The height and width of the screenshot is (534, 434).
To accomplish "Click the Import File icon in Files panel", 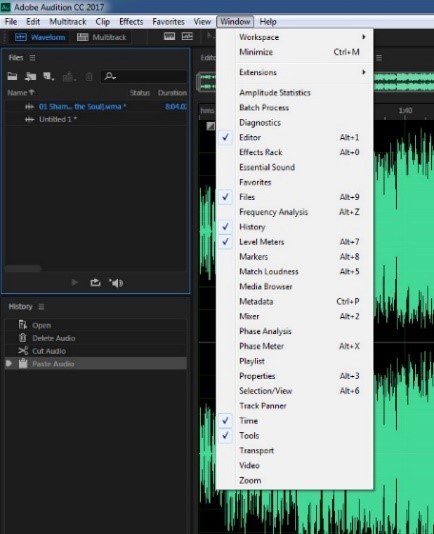I will [x=31, y=76].
